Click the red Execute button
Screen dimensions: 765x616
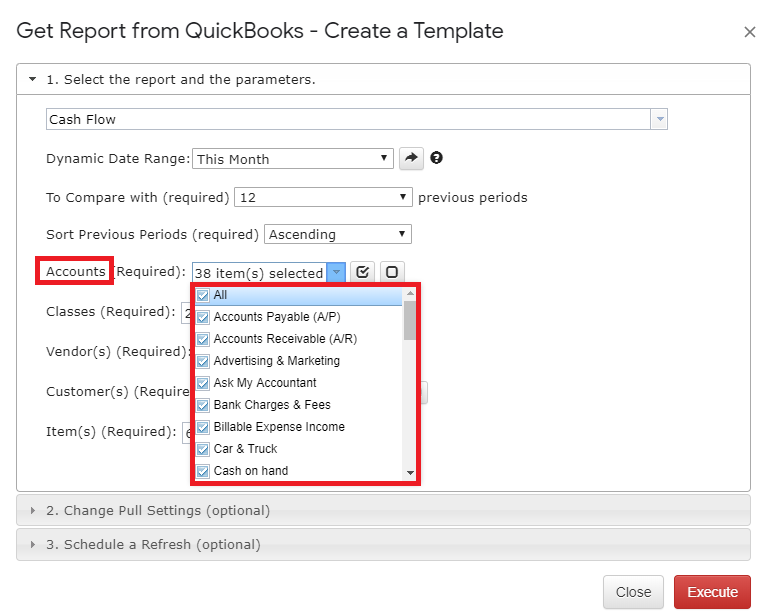(x=712, y=592)
